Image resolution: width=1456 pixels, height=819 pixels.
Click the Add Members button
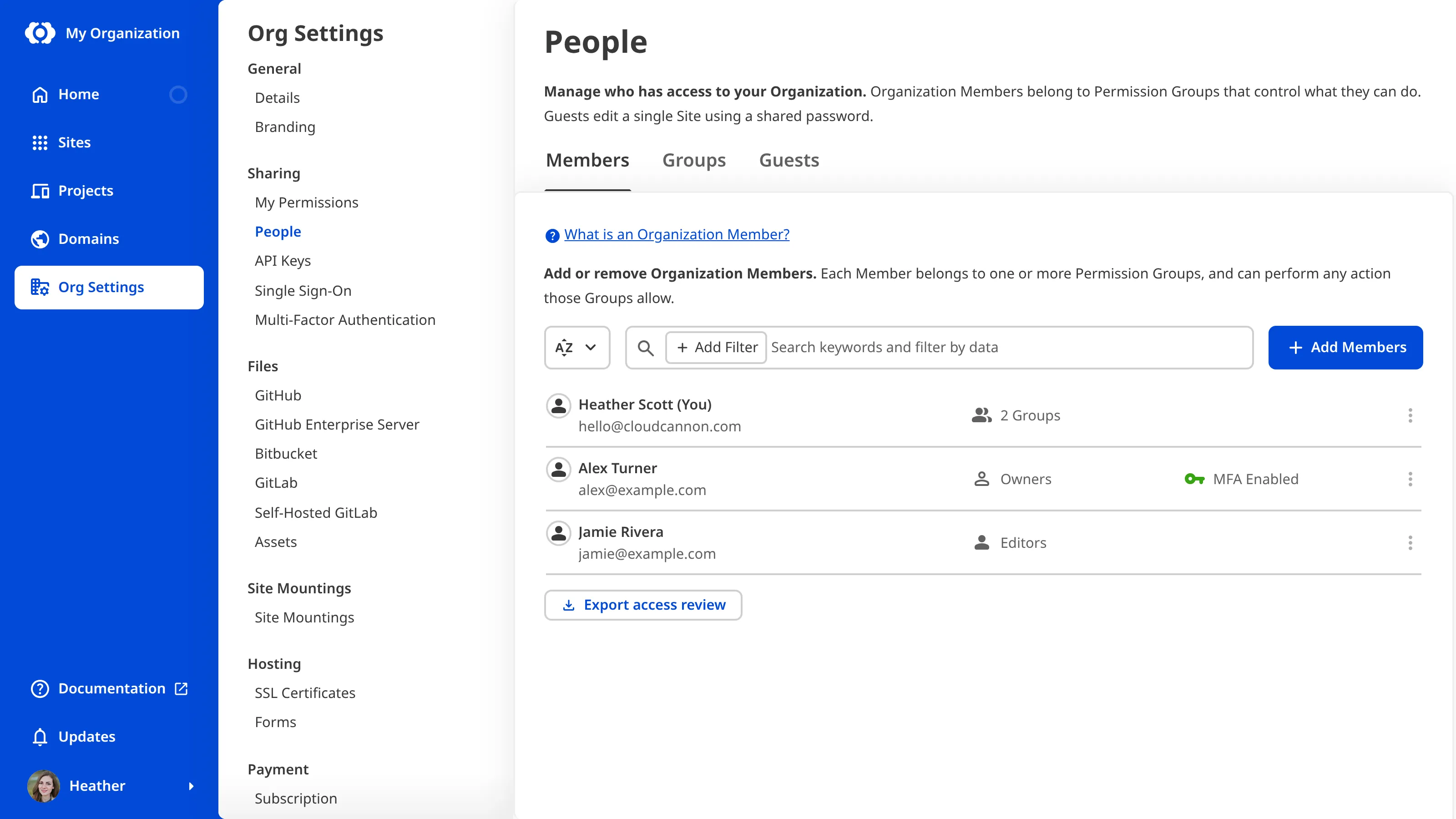coord(1345,348)
